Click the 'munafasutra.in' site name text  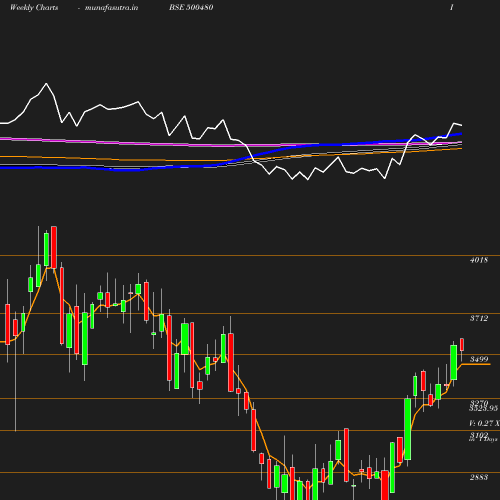pyautogui.click(x=111, y=8)
